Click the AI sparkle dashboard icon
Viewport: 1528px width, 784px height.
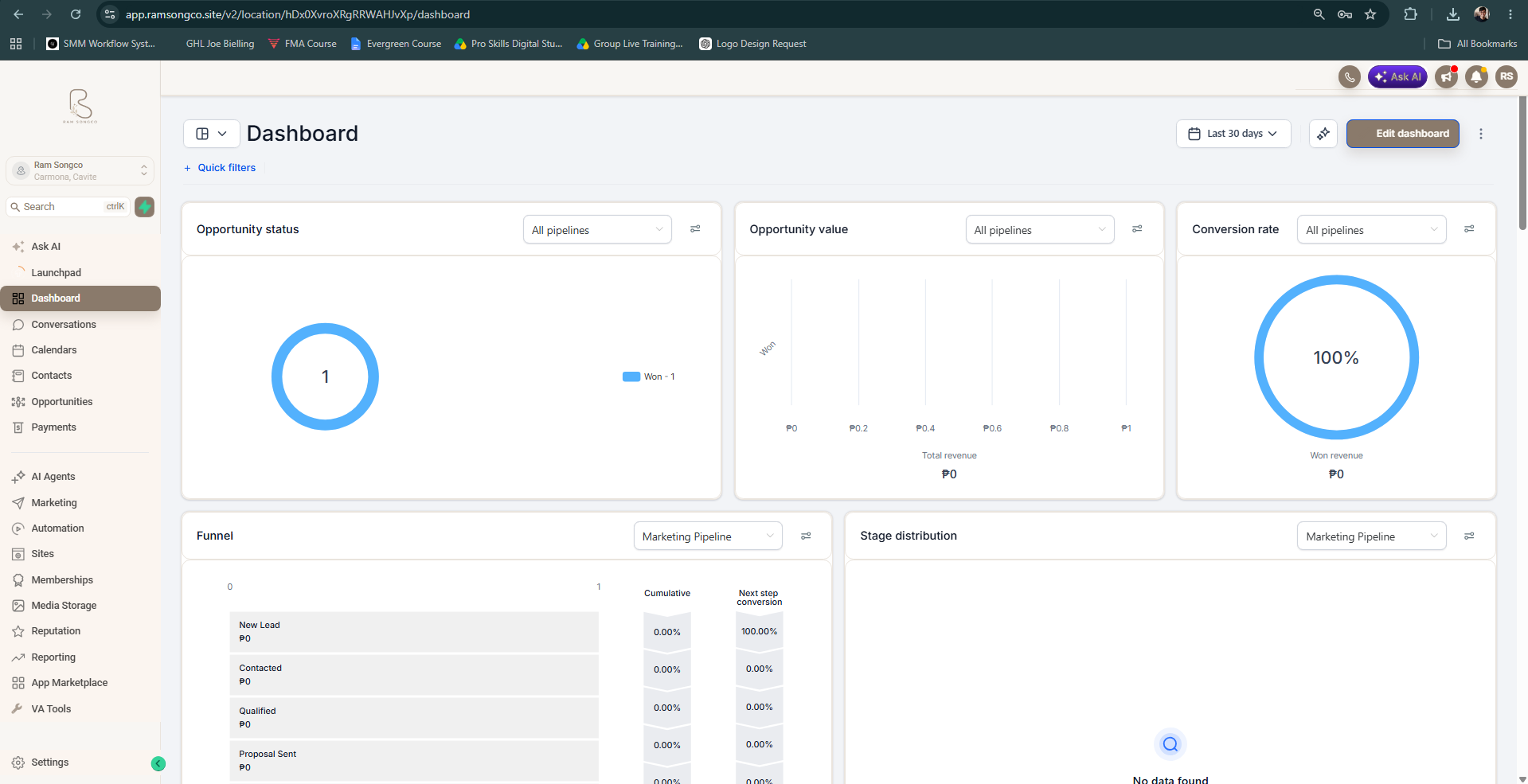pos(1323,134)
